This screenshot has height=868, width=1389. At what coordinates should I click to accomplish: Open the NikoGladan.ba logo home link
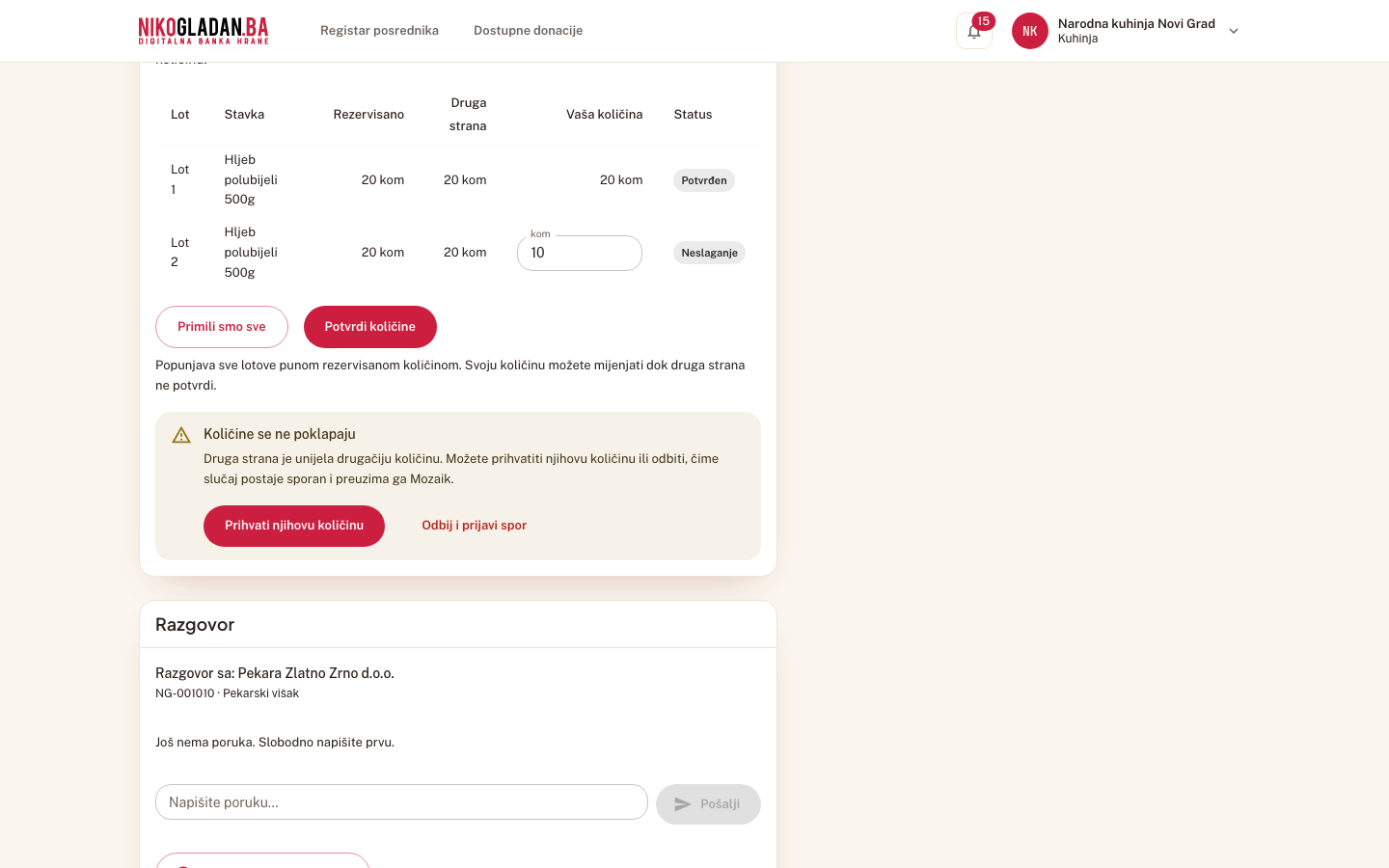pyautogui.click(x=204, y=31)
